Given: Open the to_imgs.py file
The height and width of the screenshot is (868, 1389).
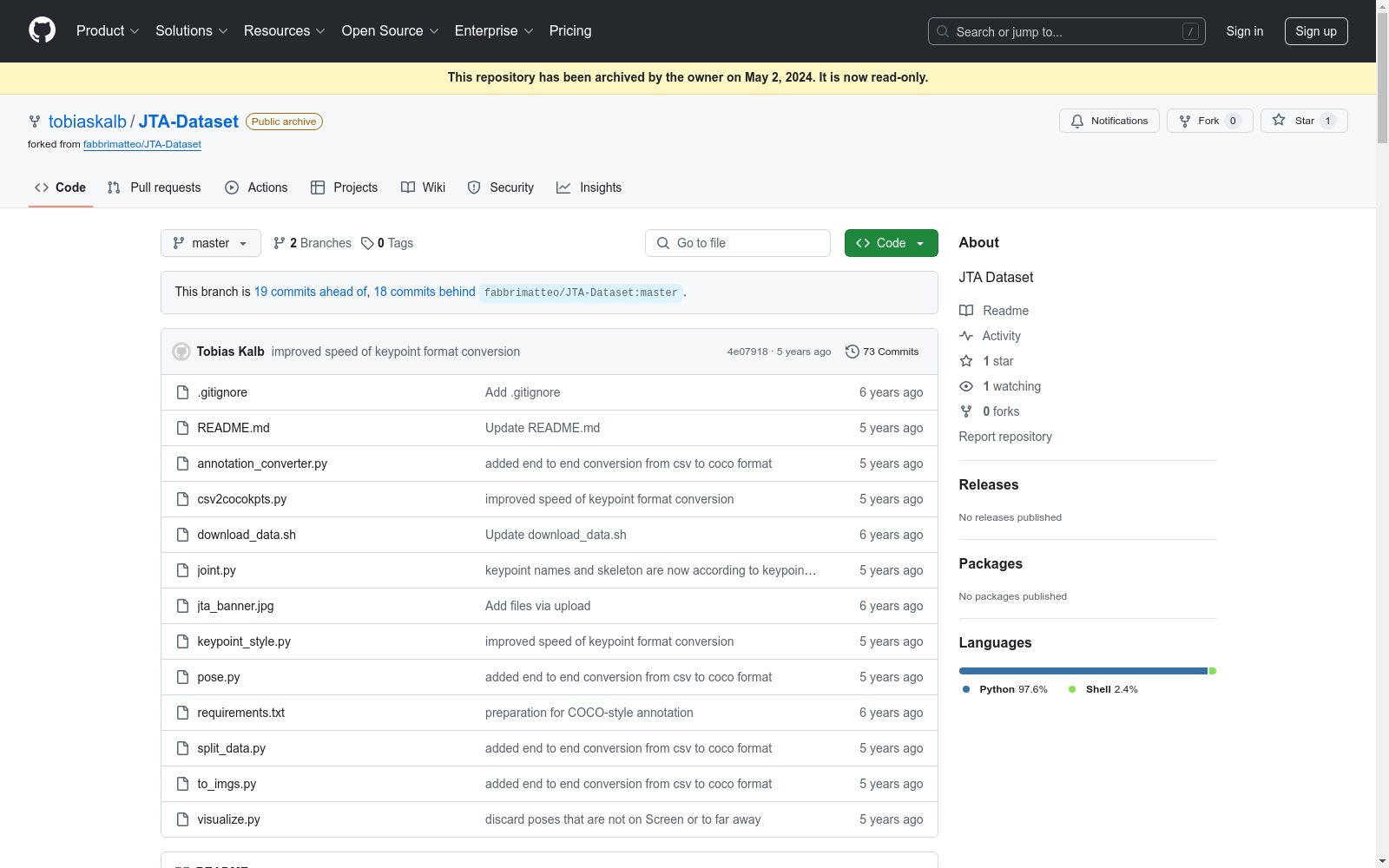Looking at the screenshot, I should [227, 784].
